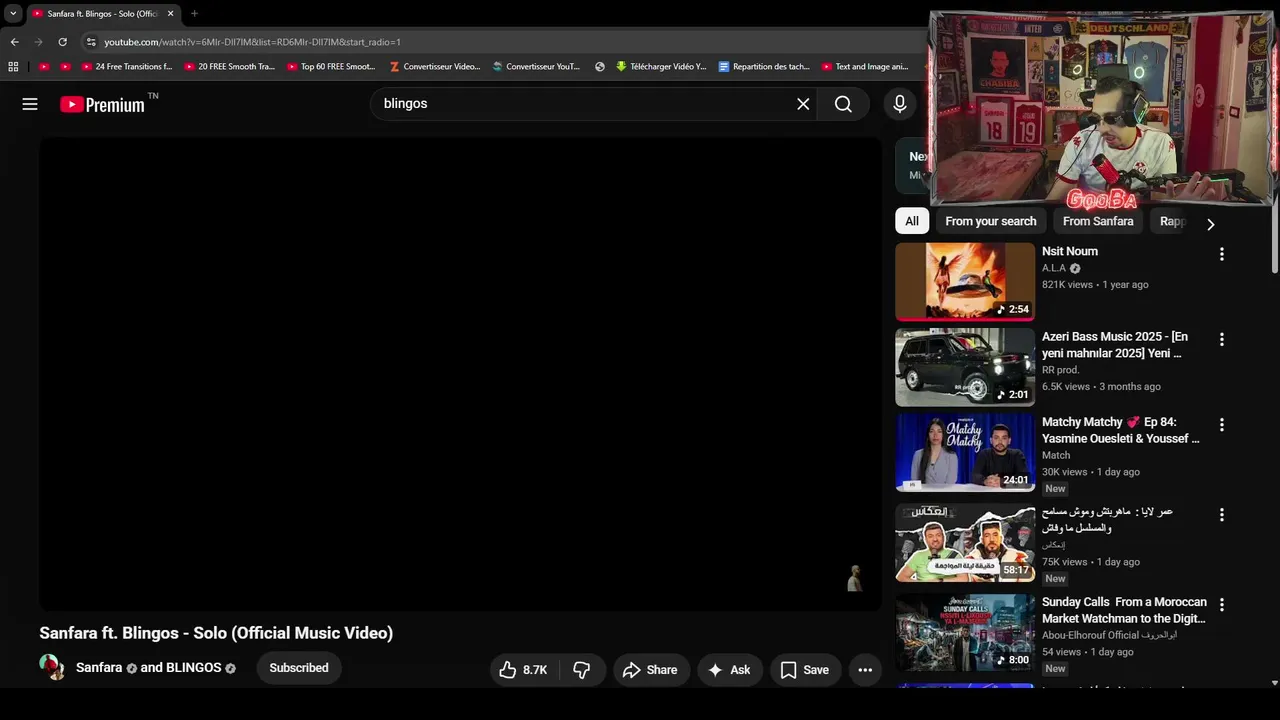Image resolution: width=1280 pixels, height=720 pixels.
Task: Click the Sanfara channel name
Action: coord(99,668)
